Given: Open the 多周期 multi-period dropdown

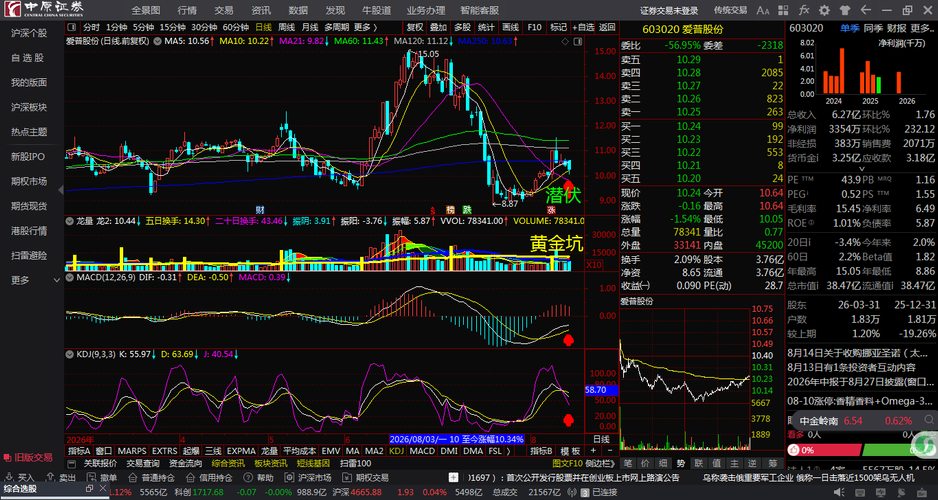Looking at the screenshot, I should click(337, 27).
